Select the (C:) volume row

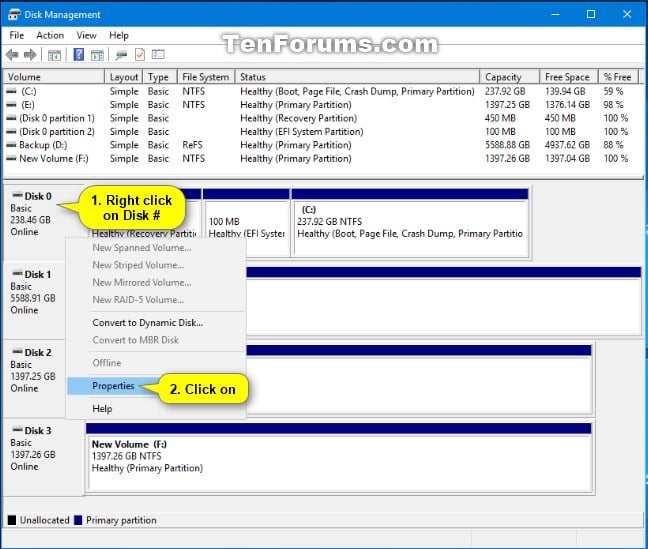tap(322, 91)
